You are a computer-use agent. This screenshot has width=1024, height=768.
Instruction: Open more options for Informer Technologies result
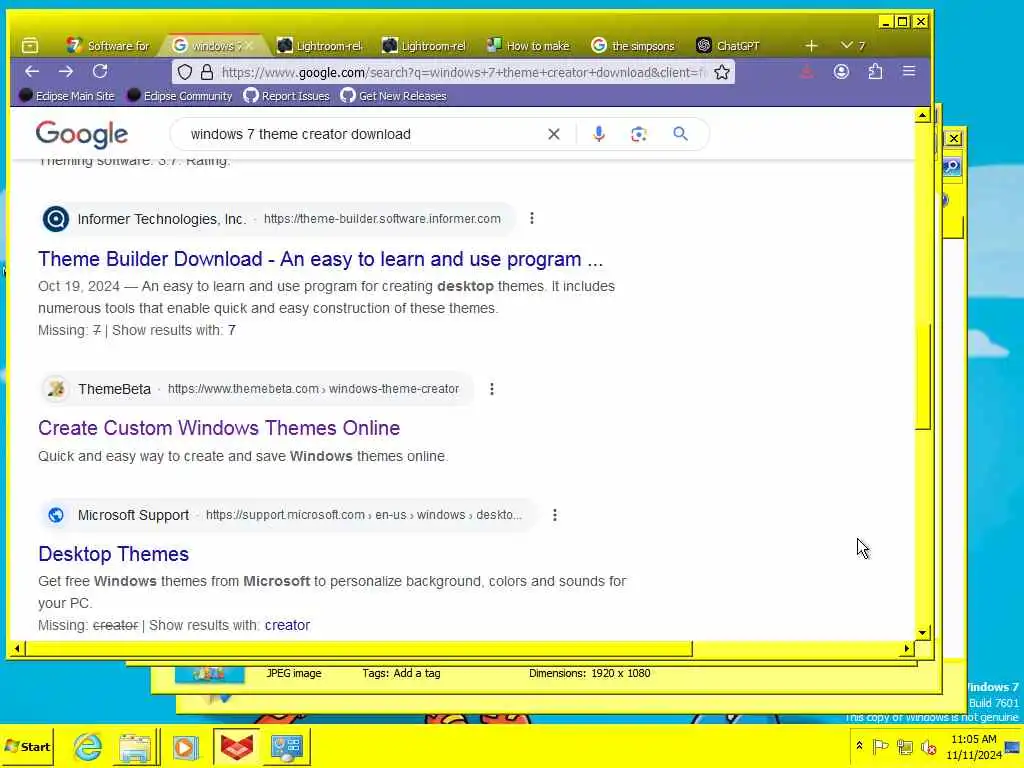point(532,218)
